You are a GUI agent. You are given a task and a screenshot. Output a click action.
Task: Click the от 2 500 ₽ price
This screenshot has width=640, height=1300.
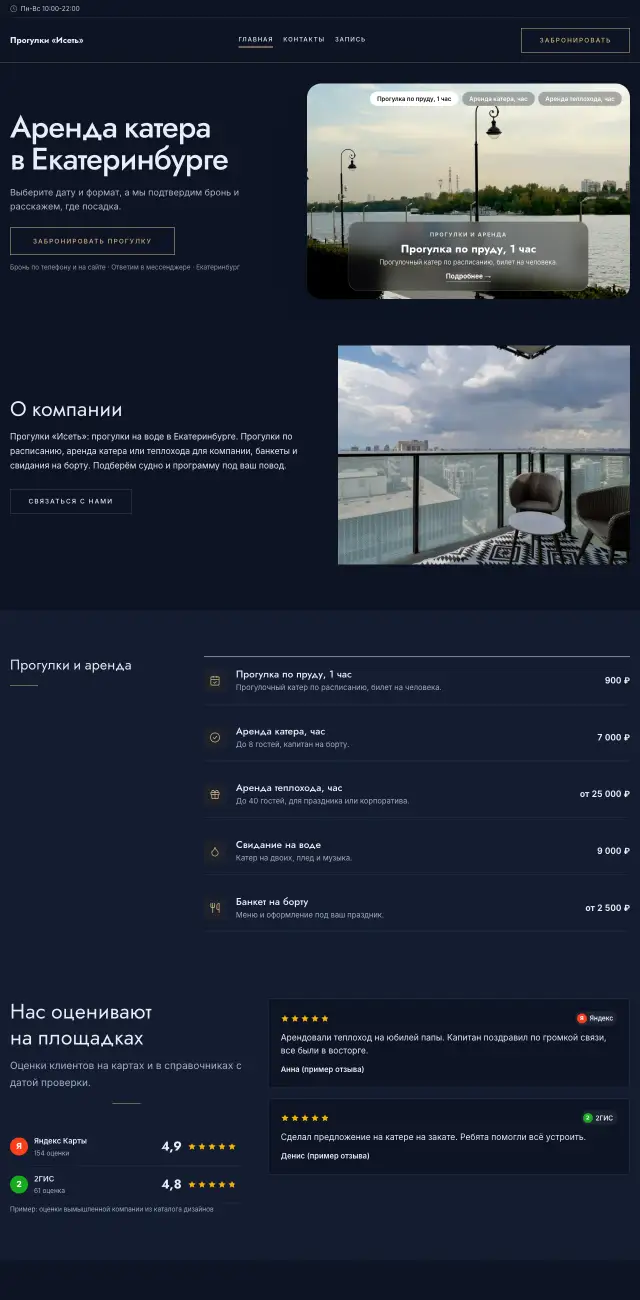click(x=608, y=908)
